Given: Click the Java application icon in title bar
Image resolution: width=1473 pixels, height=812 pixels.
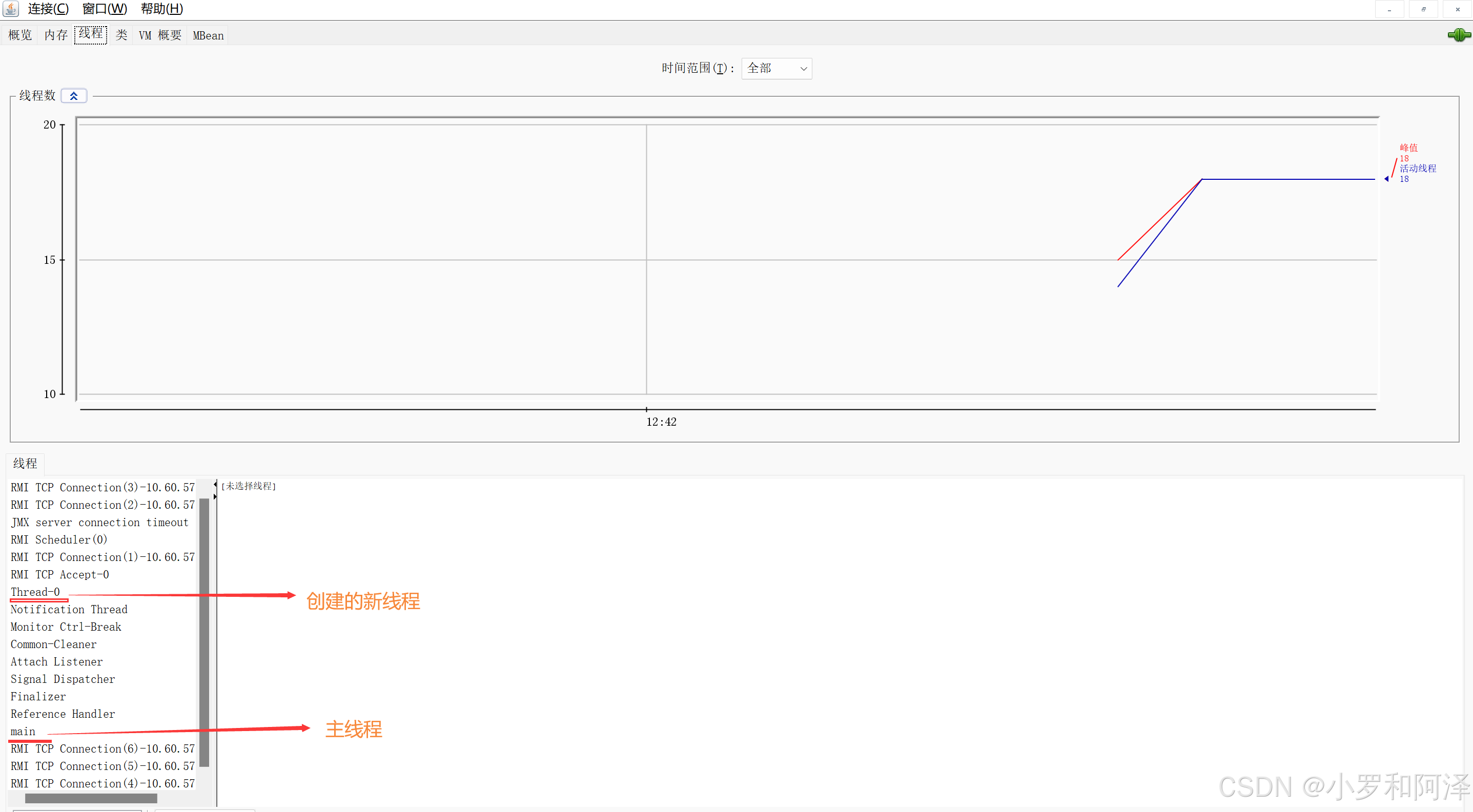Looking at the screenshot, I should pyautogui.click(x=11, y=9).
